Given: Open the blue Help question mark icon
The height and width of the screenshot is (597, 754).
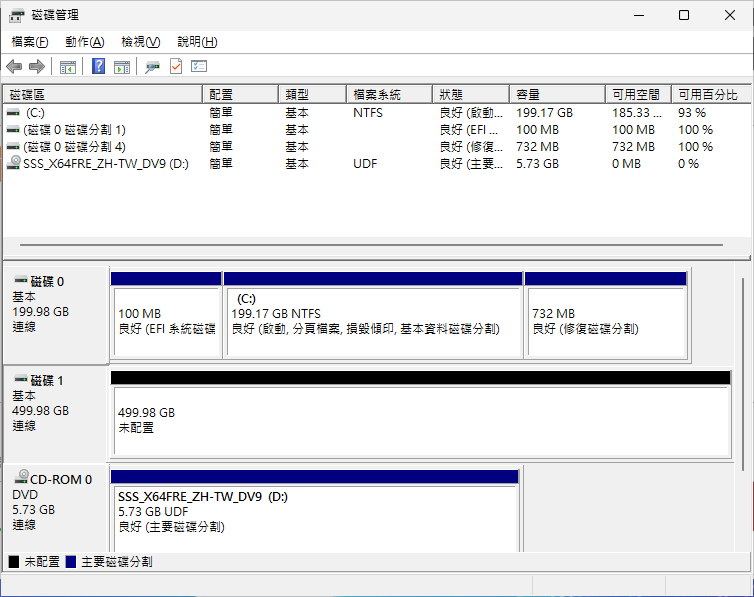Looking at the screenshot, I should 99,66.
